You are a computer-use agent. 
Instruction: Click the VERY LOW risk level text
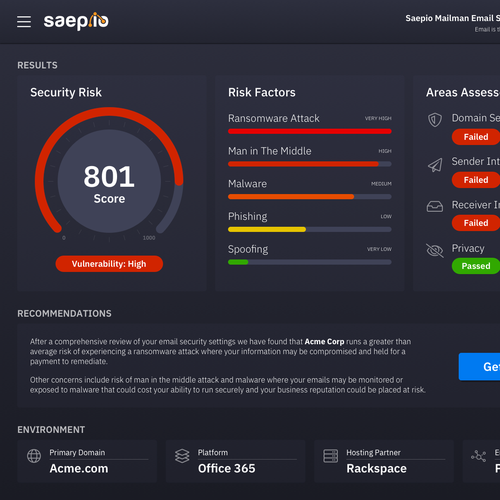pyautogui.click(x=379, y=249)
